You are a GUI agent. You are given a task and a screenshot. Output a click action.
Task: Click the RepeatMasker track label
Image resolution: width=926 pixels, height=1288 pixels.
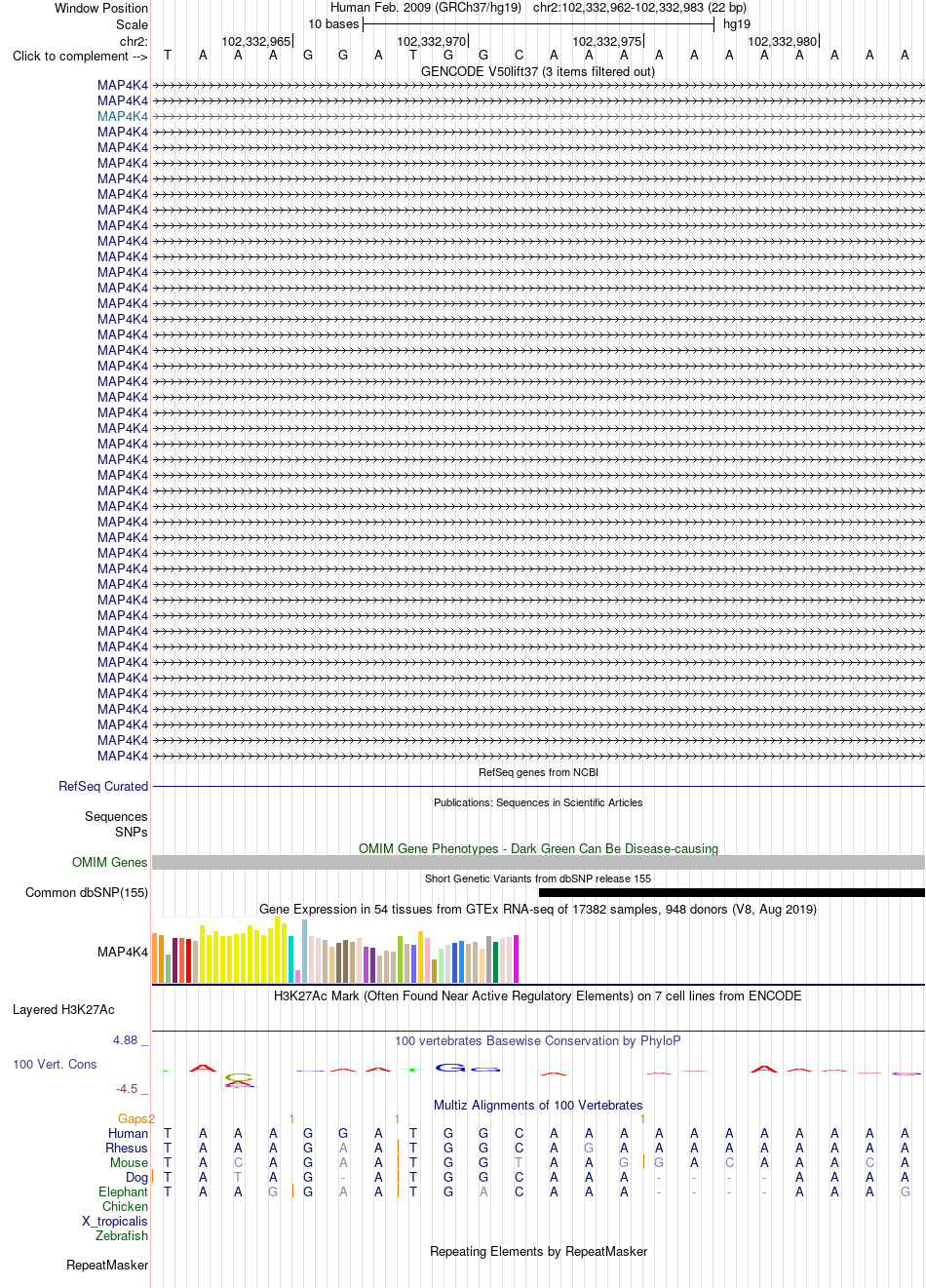click(107, 1265)
